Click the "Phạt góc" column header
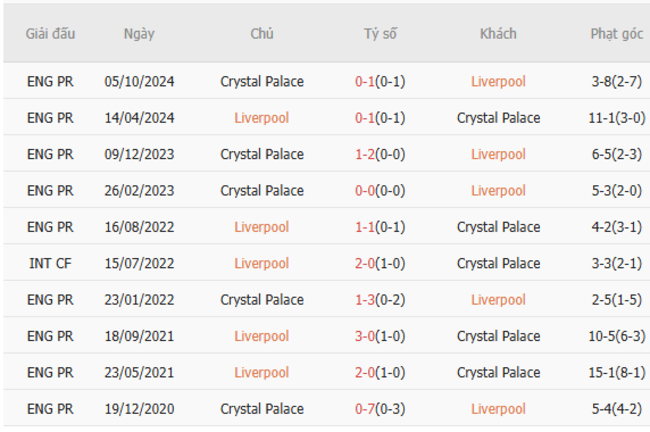650x432 pixels. tap(616, 33)
